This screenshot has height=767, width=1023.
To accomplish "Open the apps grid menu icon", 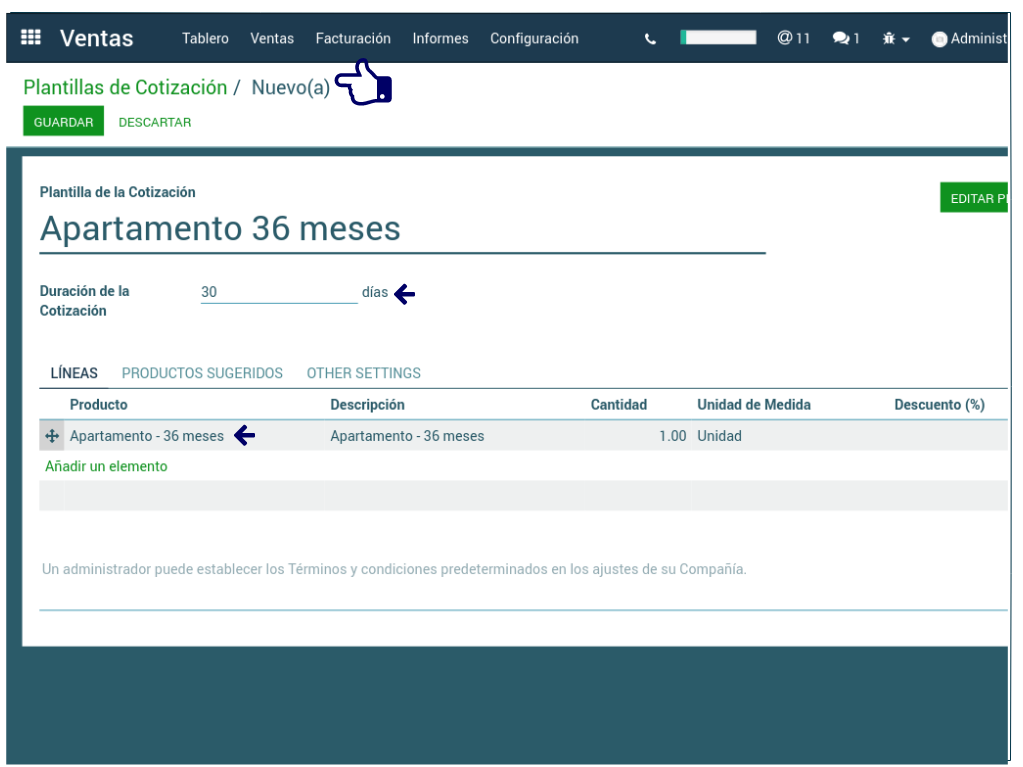I will 31,38.
